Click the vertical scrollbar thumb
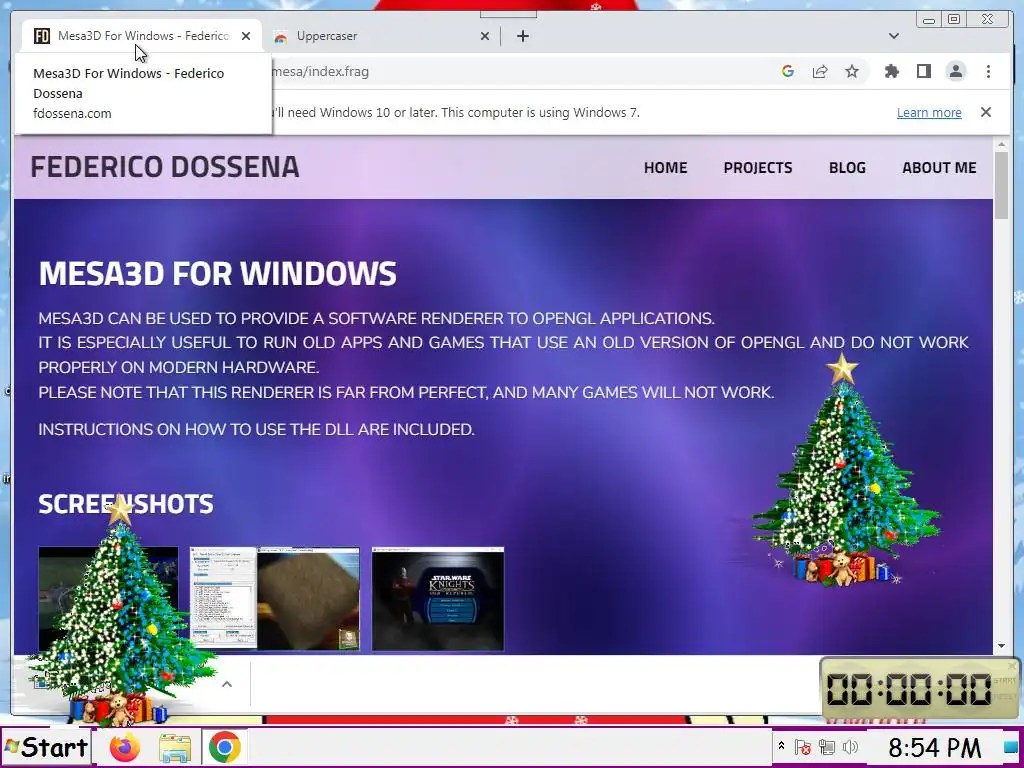The width and height of the screenshot is (1024, 768). [1002, 185]
